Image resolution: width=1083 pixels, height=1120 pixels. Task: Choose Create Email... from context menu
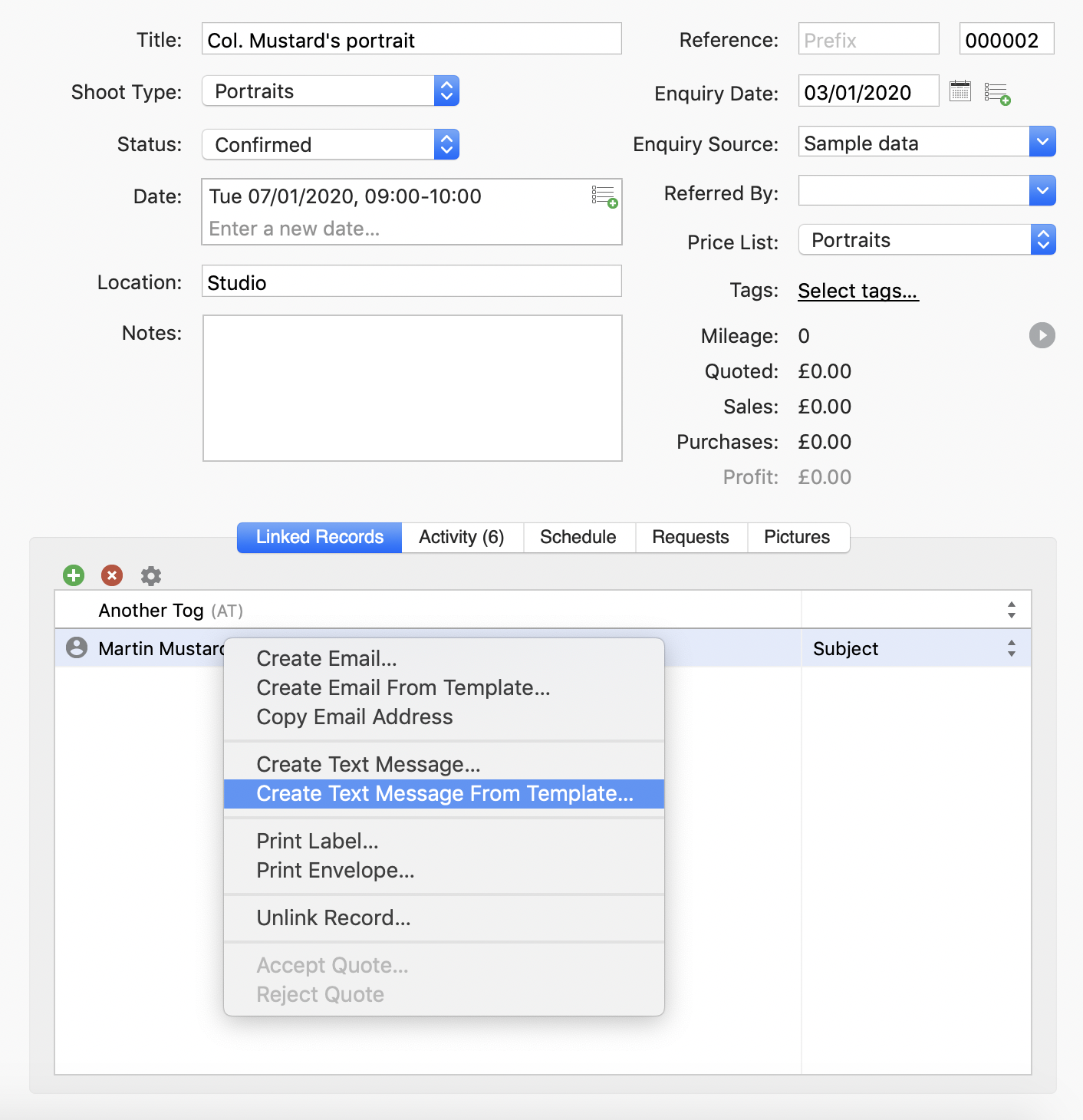point(444,658)
